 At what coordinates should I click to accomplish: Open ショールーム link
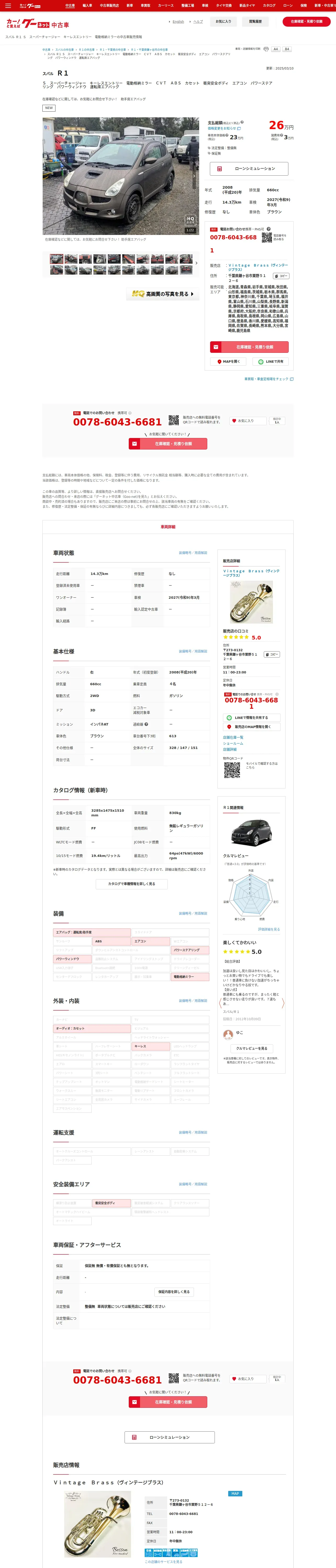tap(233, 743)
